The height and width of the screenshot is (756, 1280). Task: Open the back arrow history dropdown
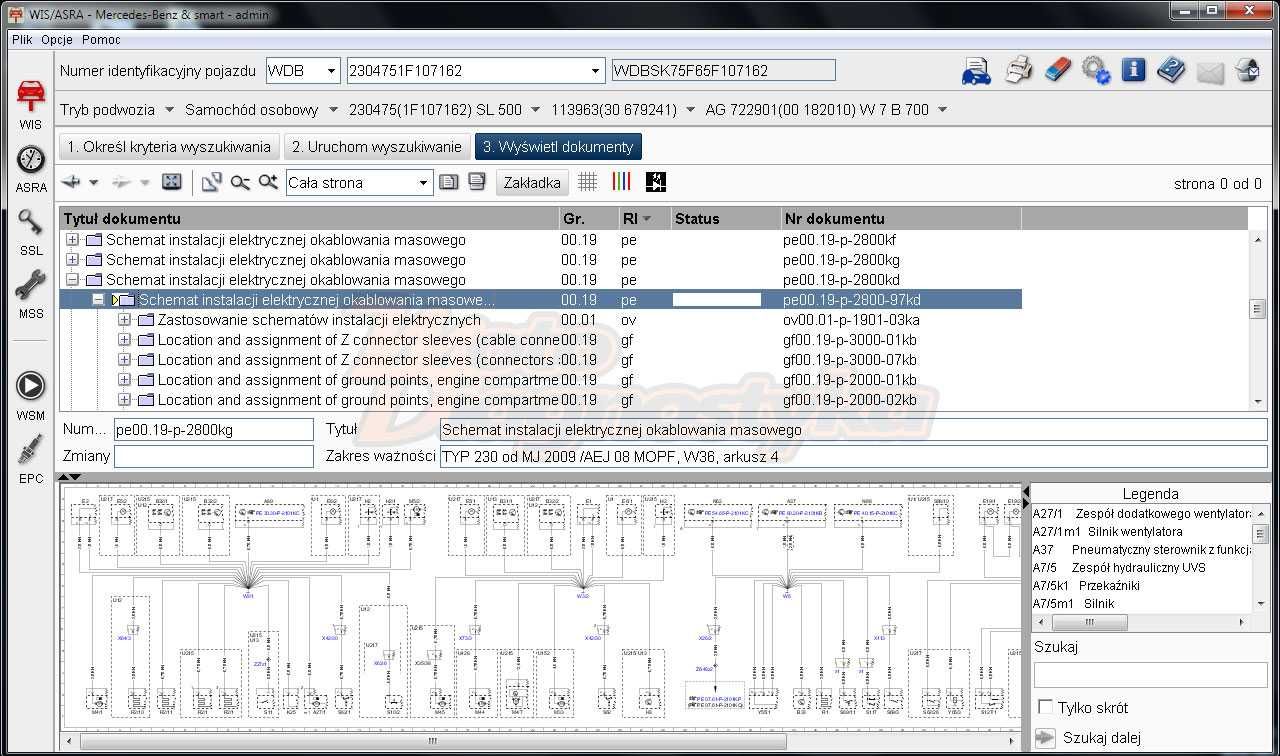[94, 182]
